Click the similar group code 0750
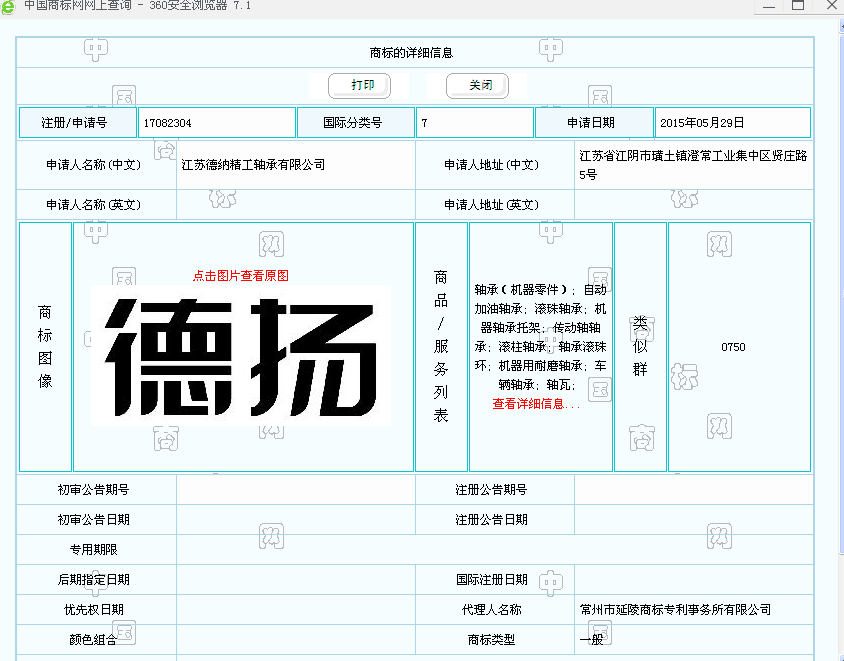This screenshot has height=661, width=844. 733,347
